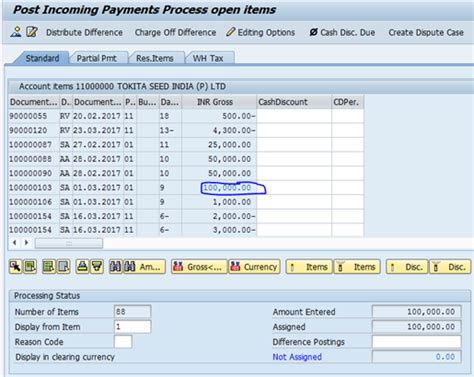The image size is (474, 377).
Task: Select the WH Tax tab
Action: pyautogui.click(x=208, y=58)
